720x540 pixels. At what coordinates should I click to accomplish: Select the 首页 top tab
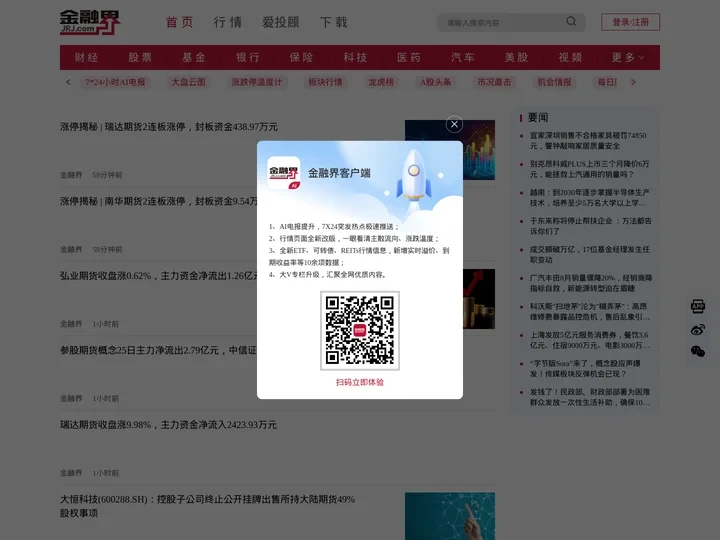pos(180,22)
